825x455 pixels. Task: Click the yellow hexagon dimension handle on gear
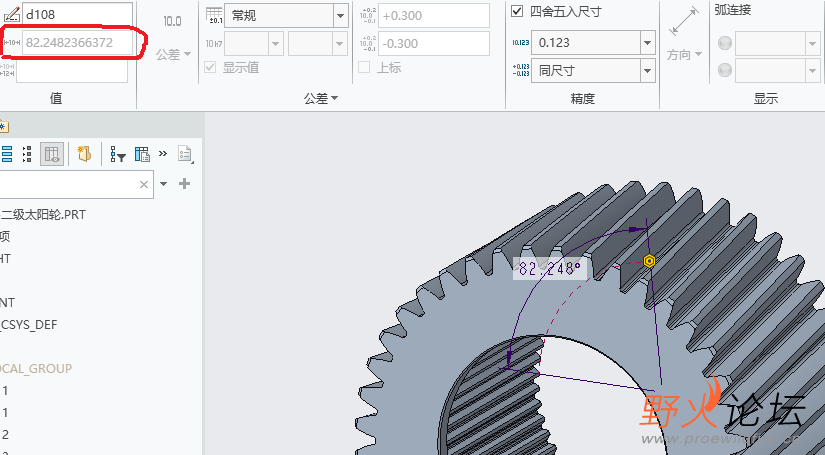coord(649,261)
